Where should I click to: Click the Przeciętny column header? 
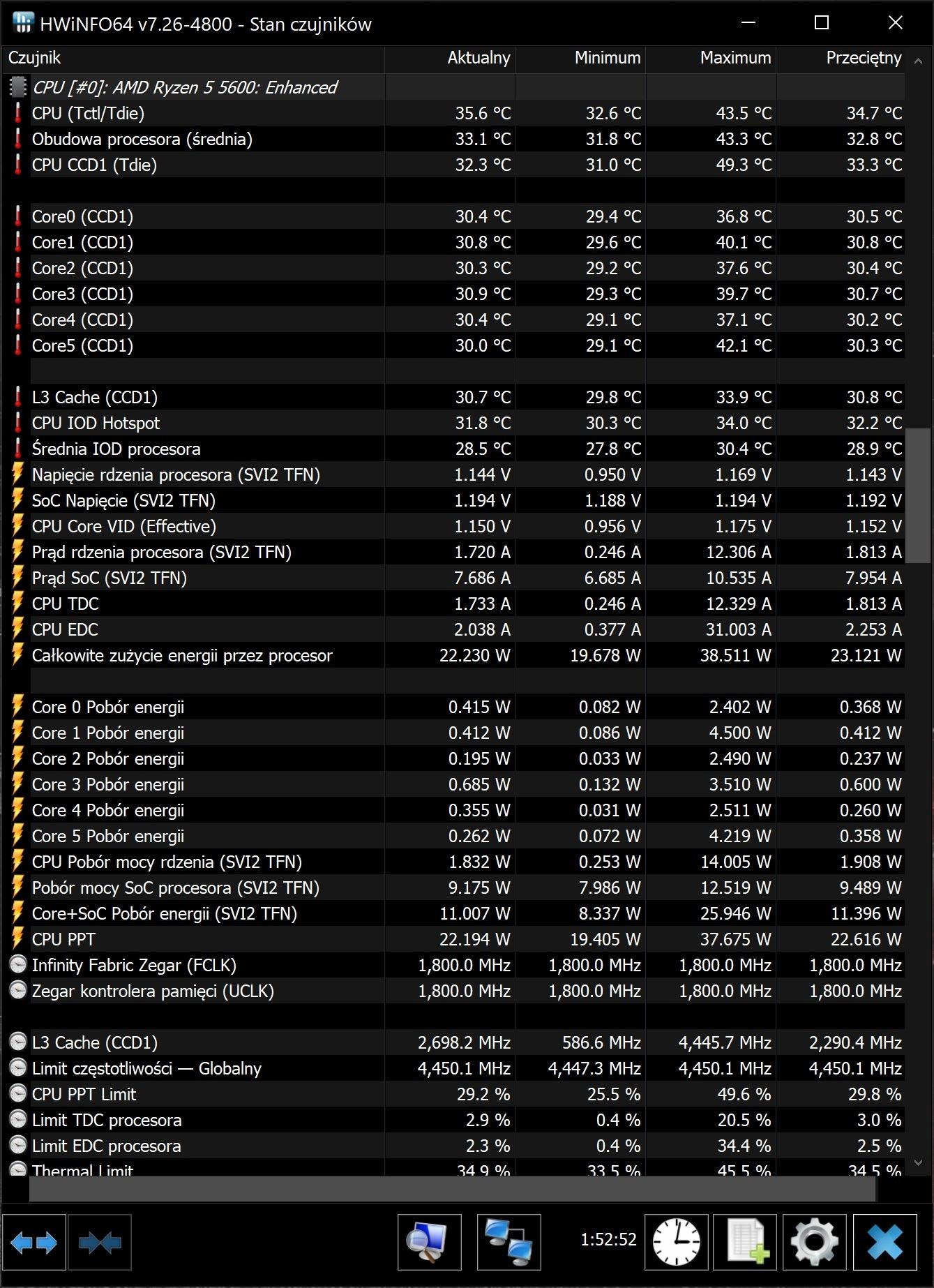click(x=841, y=58)
